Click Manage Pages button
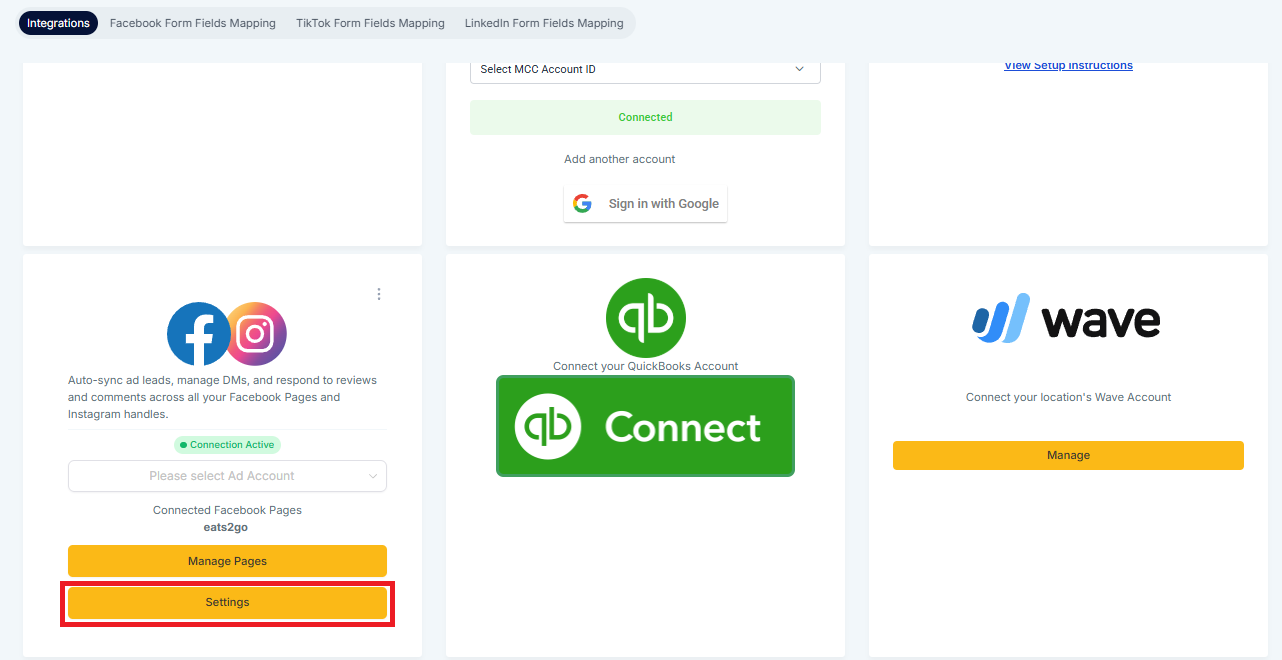1282x660 pixels. (x=227, y=561)
